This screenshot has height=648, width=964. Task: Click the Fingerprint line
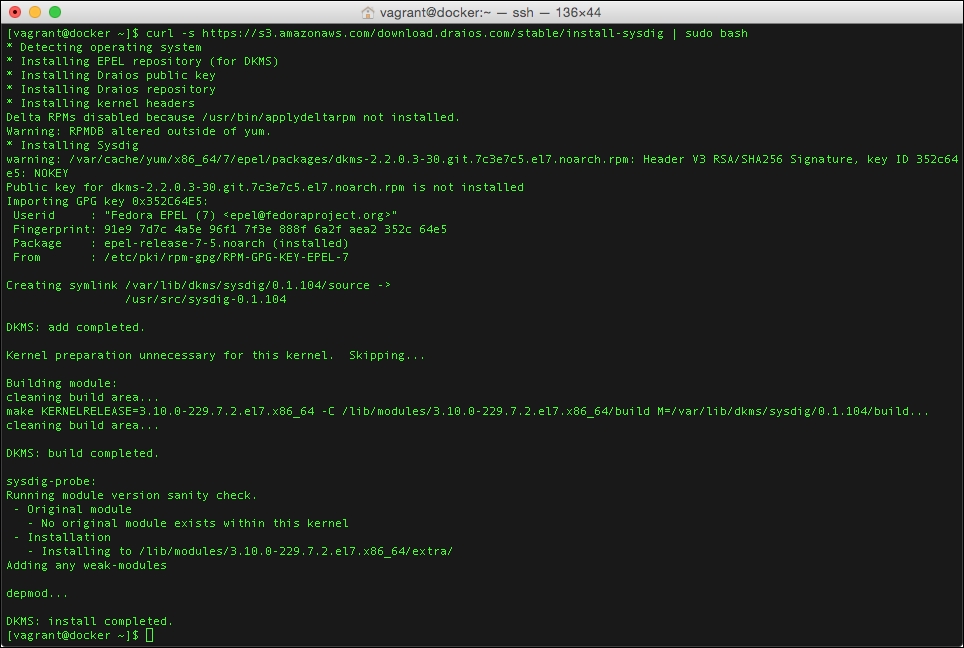tap(230, 229)
